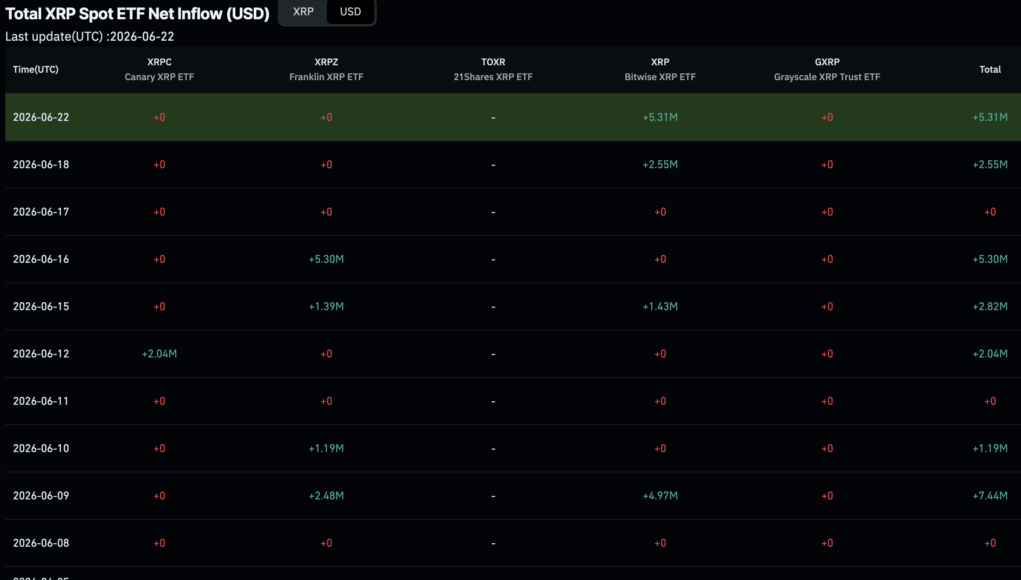The image size is (1021, 580).
Task: Select the 2026-06-09 date cell
Action: click(41, 496)
